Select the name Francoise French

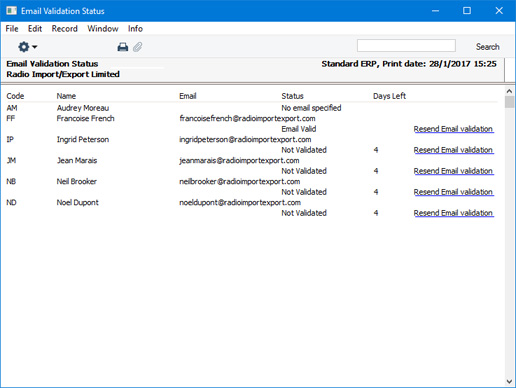[x=85, y=118]
